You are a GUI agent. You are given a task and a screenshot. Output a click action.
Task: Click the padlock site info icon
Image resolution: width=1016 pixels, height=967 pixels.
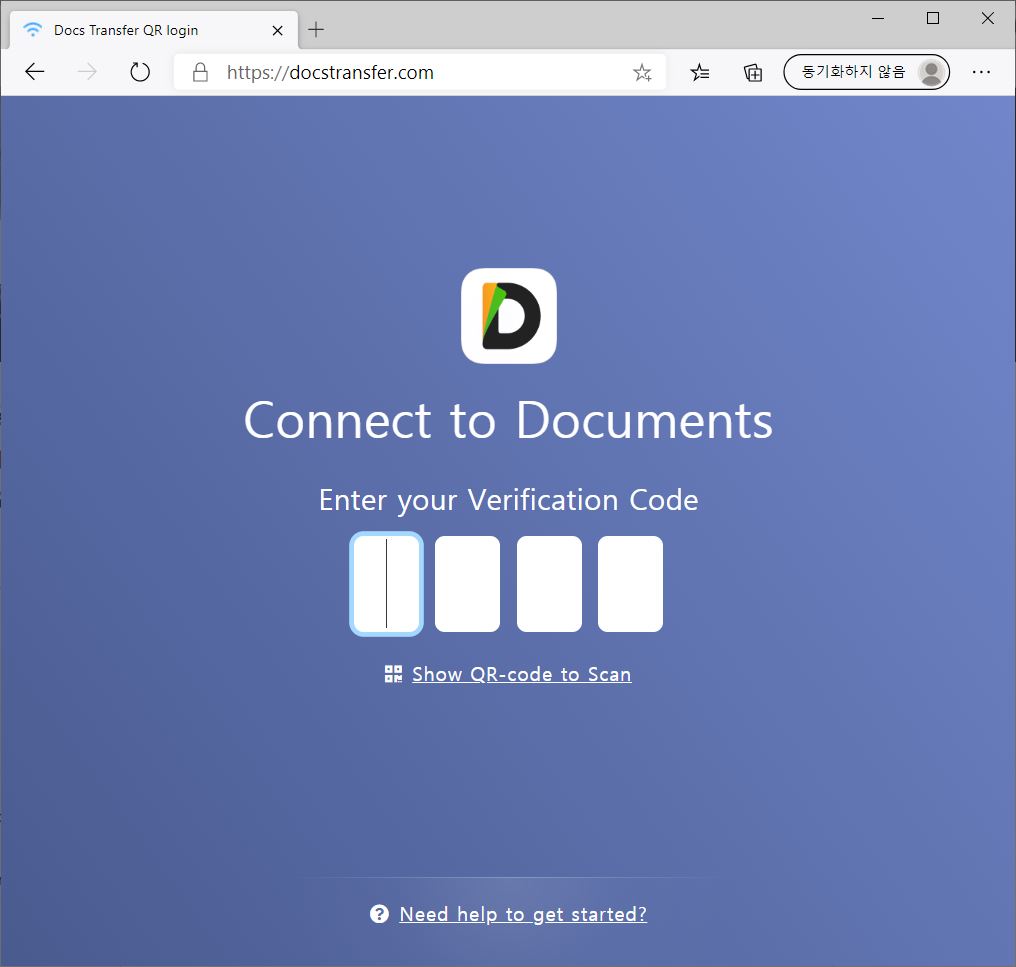point(200,72)
